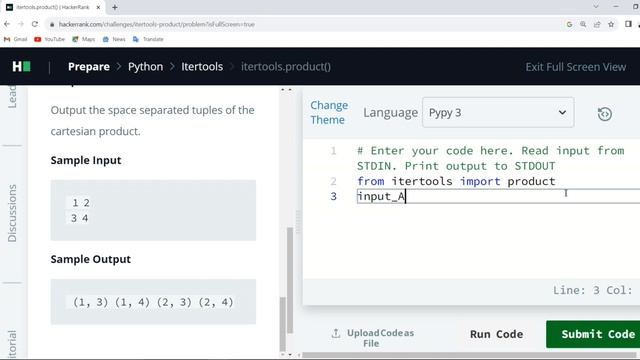The image size is (640, 360).
Task: Click itertools.product() breadcrumb item
Action: pos(286,67)
